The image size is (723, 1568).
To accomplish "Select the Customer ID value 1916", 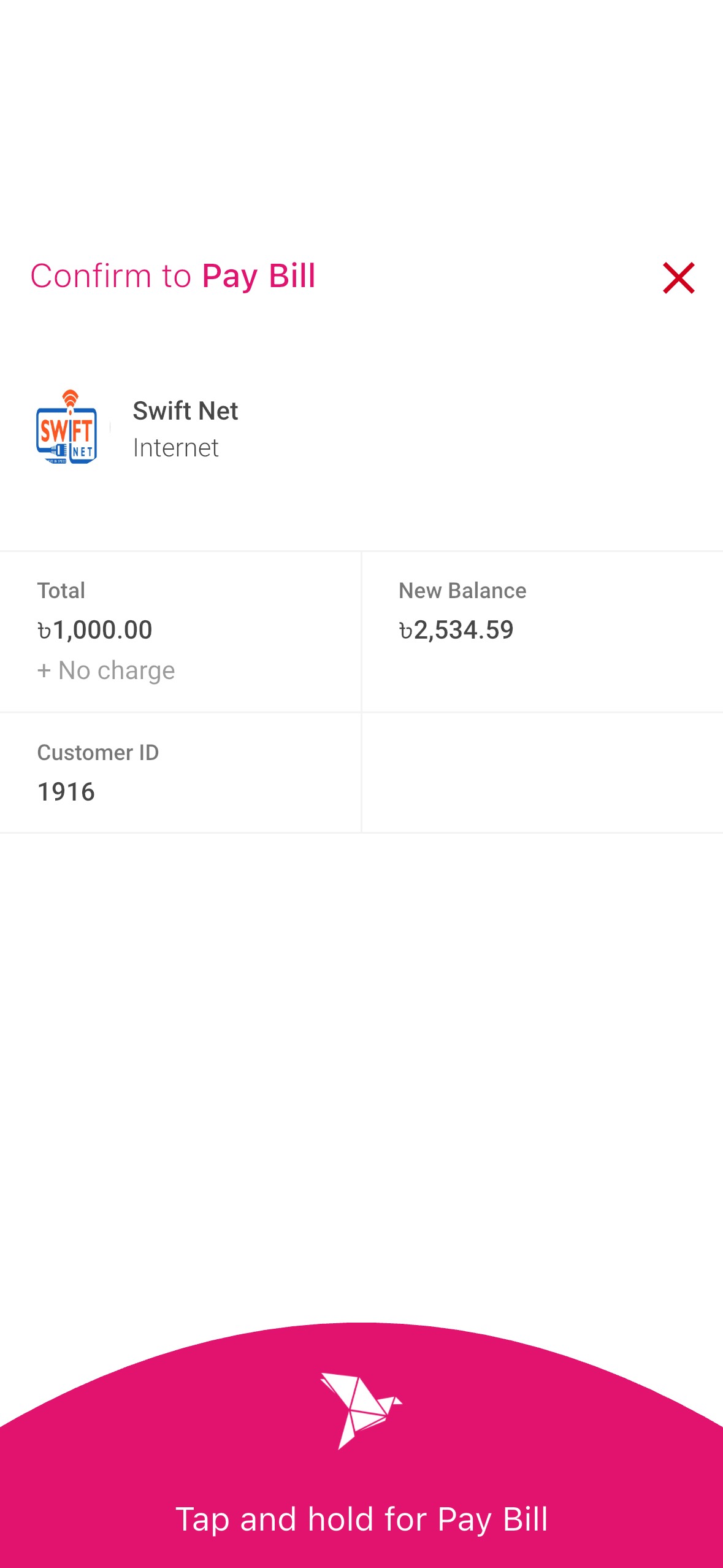I will tap(66, 792).
